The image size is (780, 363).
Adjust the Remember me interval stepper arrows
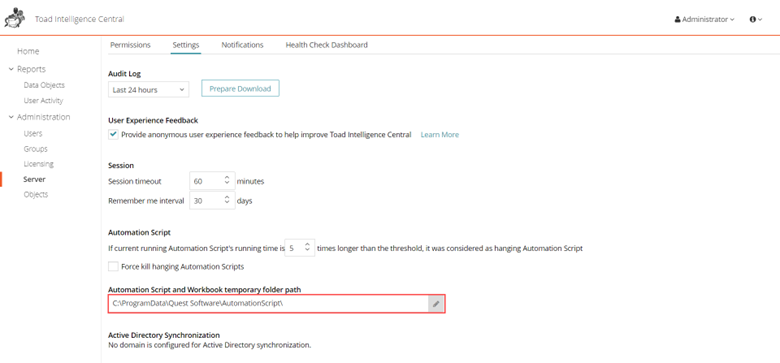pyautogui.click(x=227, y=201)
